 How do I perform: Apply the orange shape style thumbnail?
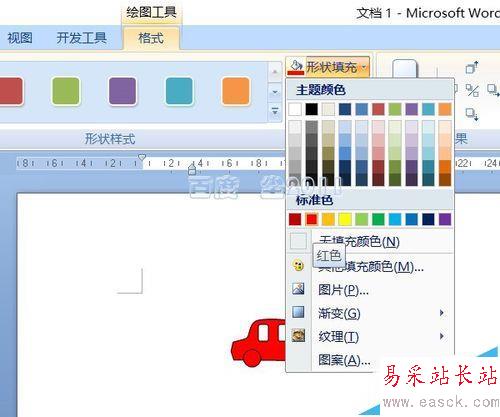pyautogui.click(x=236, y=91)
